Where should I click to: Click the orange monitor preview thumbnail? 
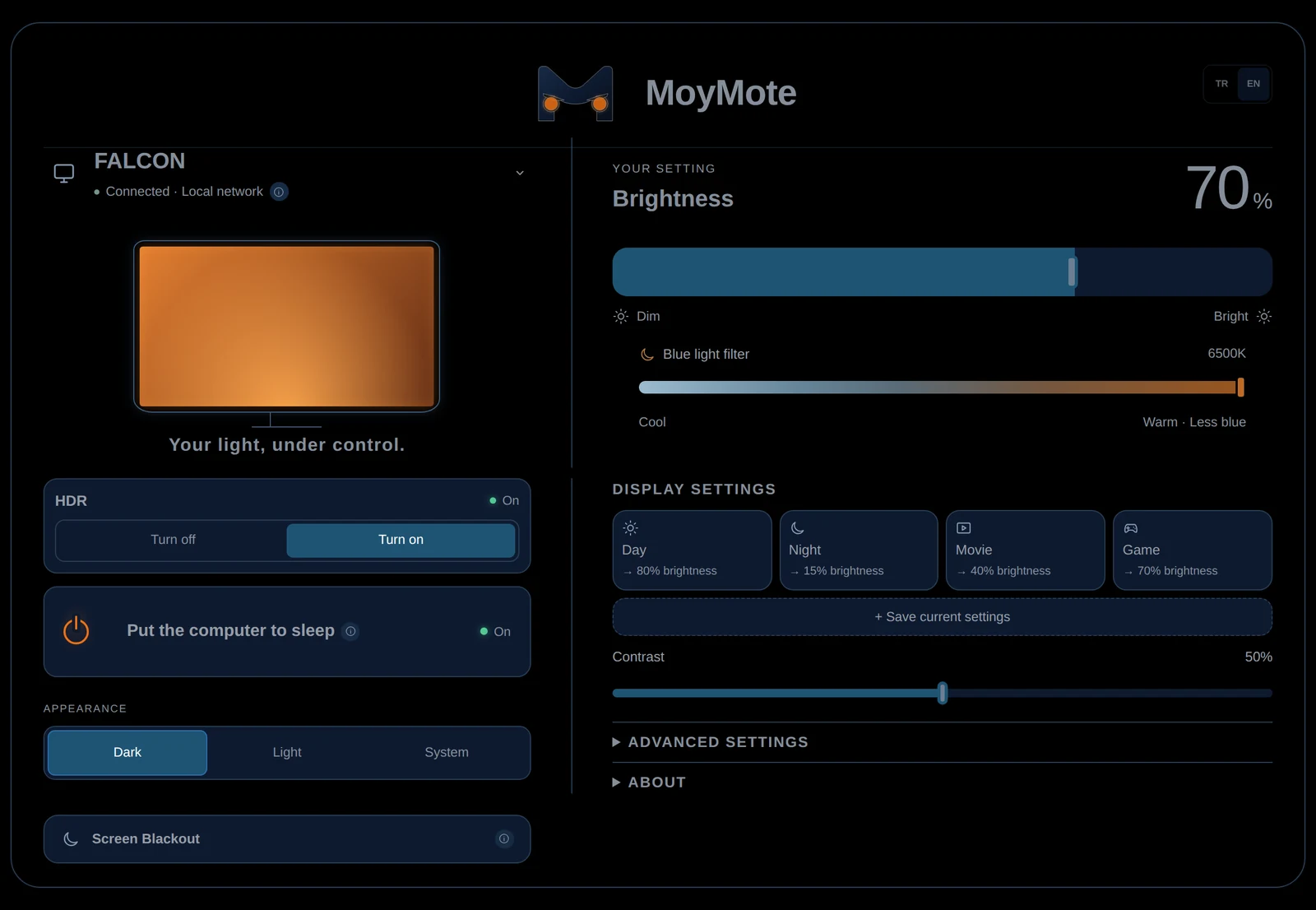tap(286, 326)
